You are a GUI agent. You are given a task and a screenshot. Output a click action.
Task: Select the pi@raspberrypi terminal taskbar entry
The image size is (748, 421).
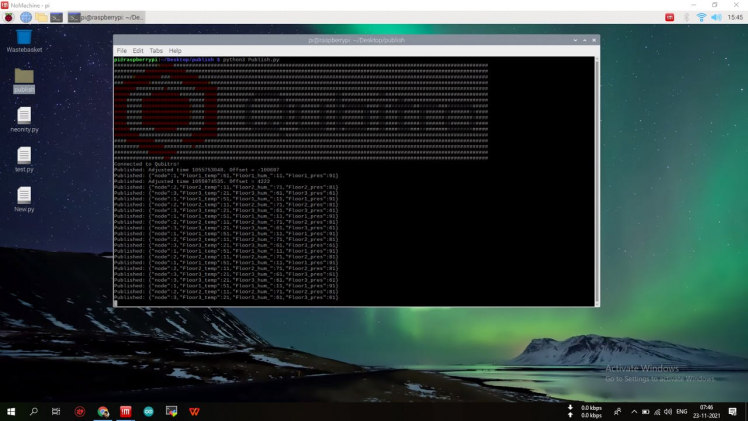pos(106,18)
